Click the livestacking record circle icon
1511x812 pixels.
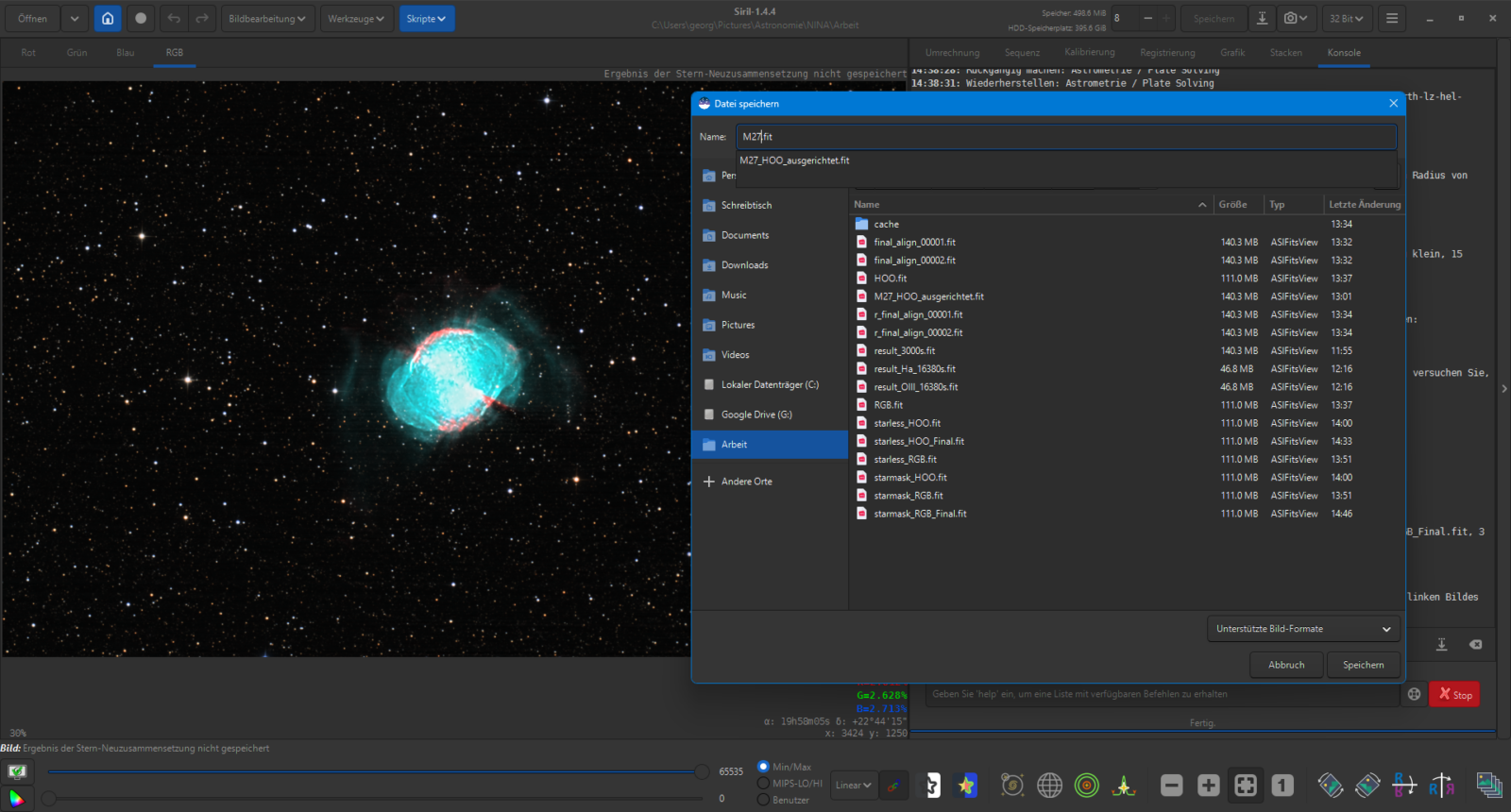pyautogui.click(x=141, y=18)
